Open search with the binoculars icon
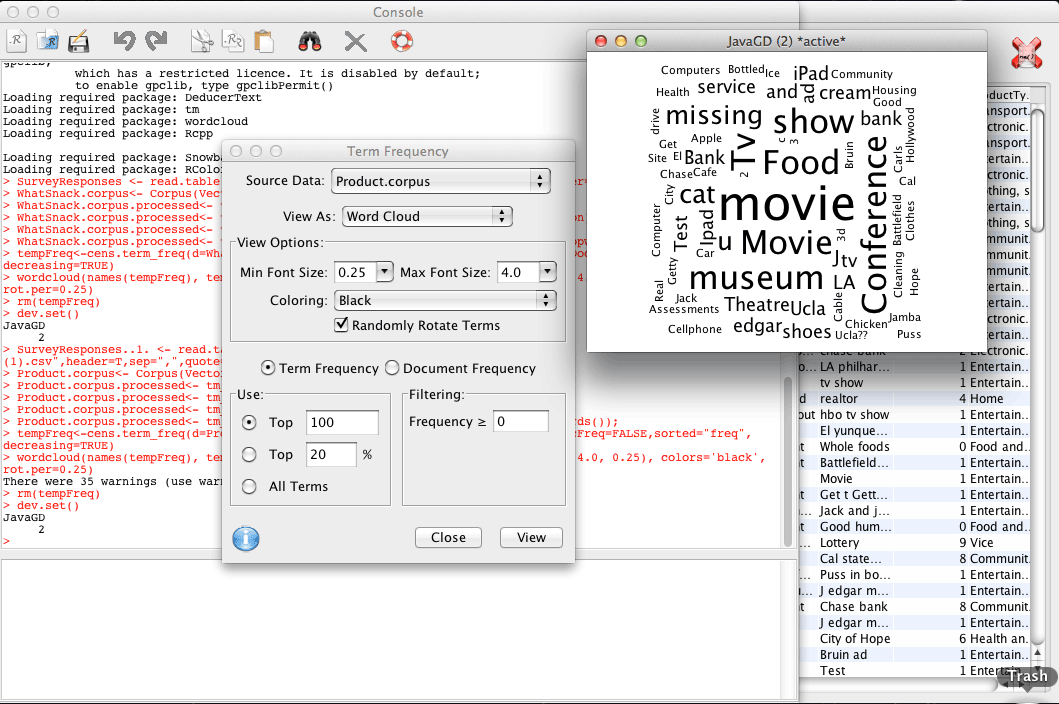Image resolution: width=1059 pixels, height=704 pixels. coord(310,41)
